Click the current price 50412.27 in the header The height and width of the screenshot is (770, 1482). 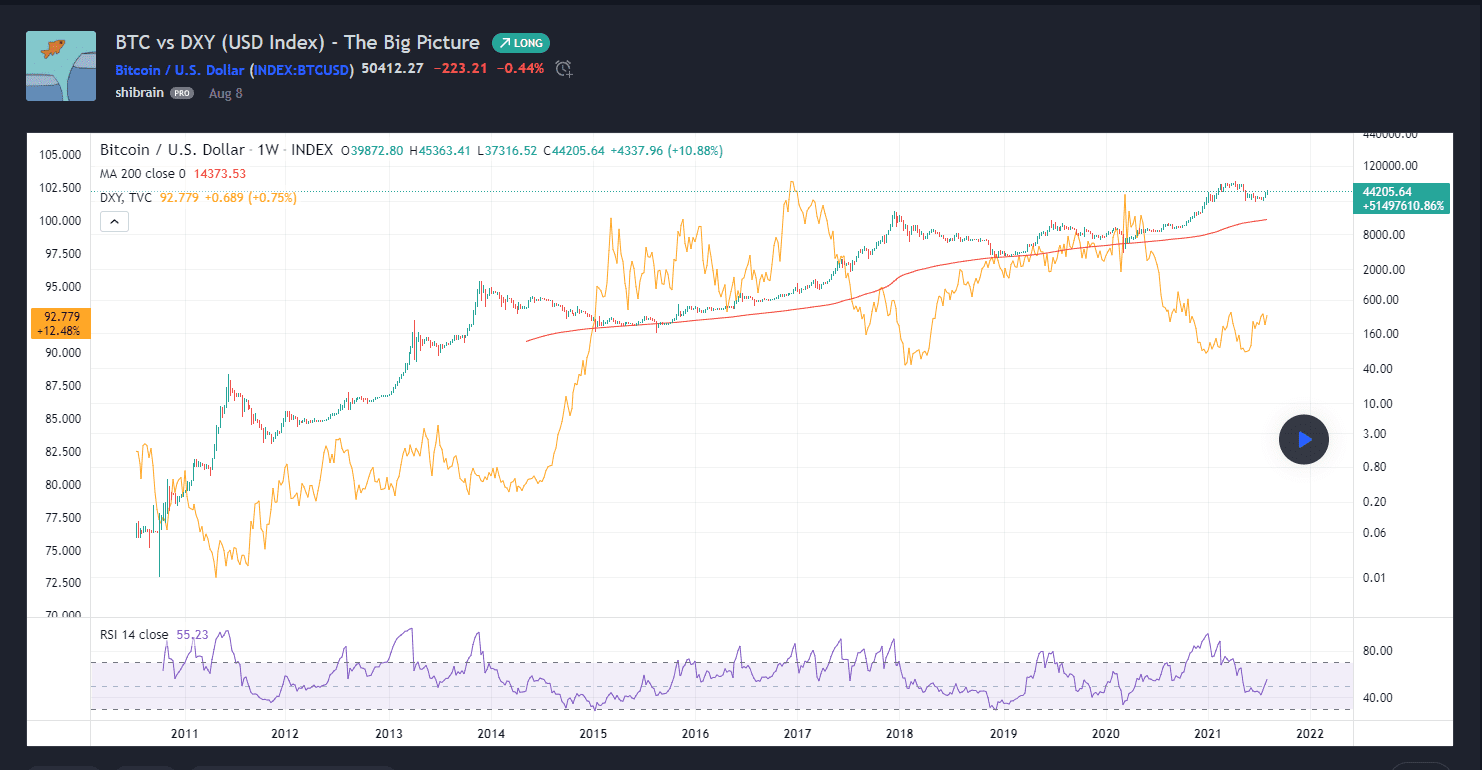pos(392,69)
